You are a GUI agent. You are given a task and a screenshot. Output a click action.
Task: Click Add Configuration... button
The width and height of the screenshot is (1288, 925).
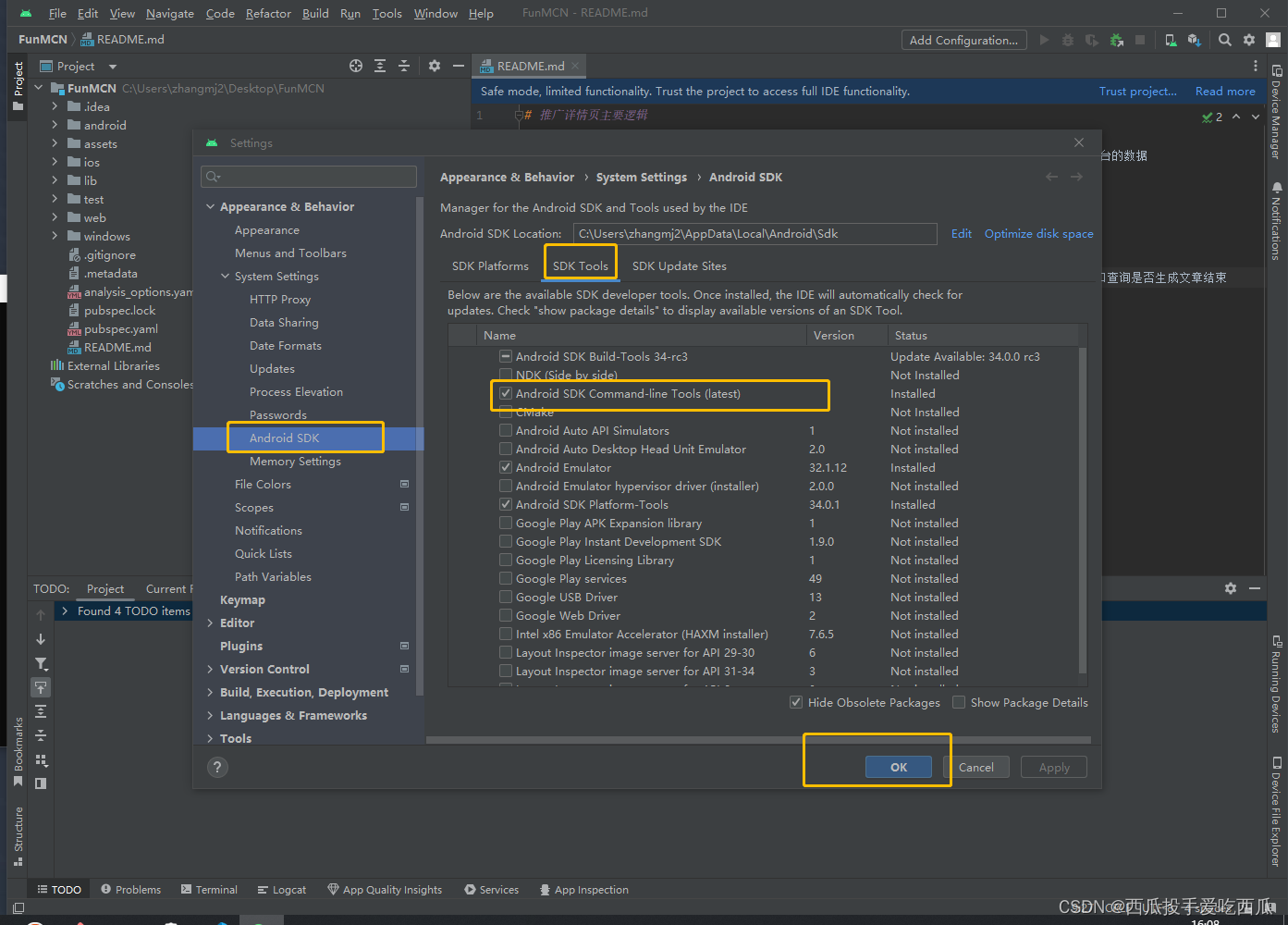pos(963,40)
